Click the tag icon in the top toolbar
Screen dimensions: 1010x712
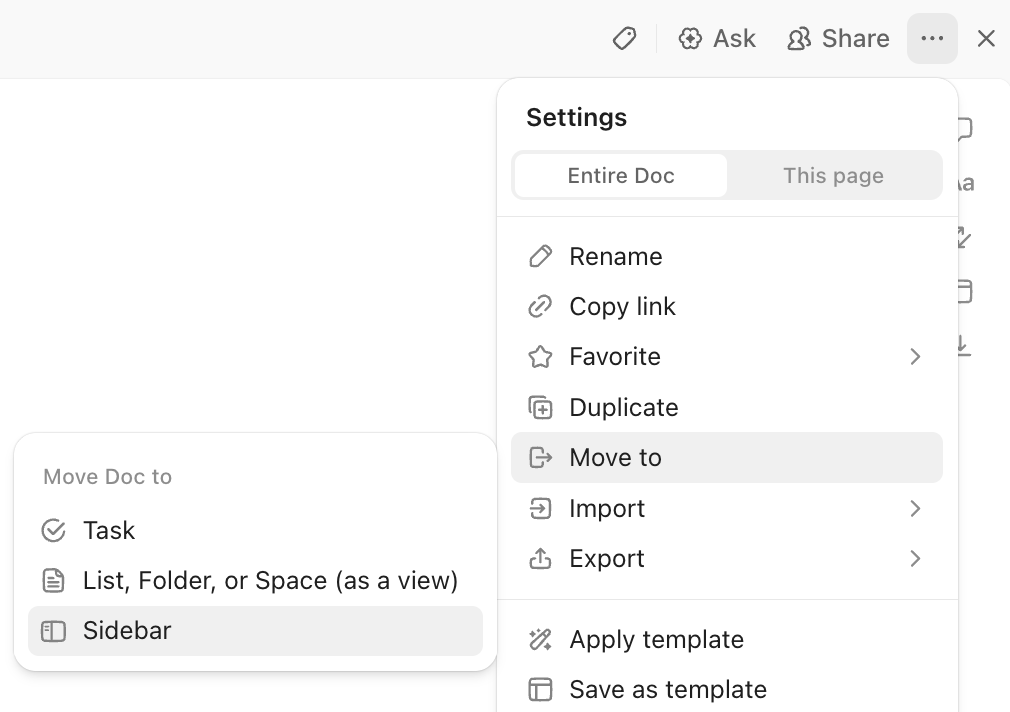tap(624, 38)
